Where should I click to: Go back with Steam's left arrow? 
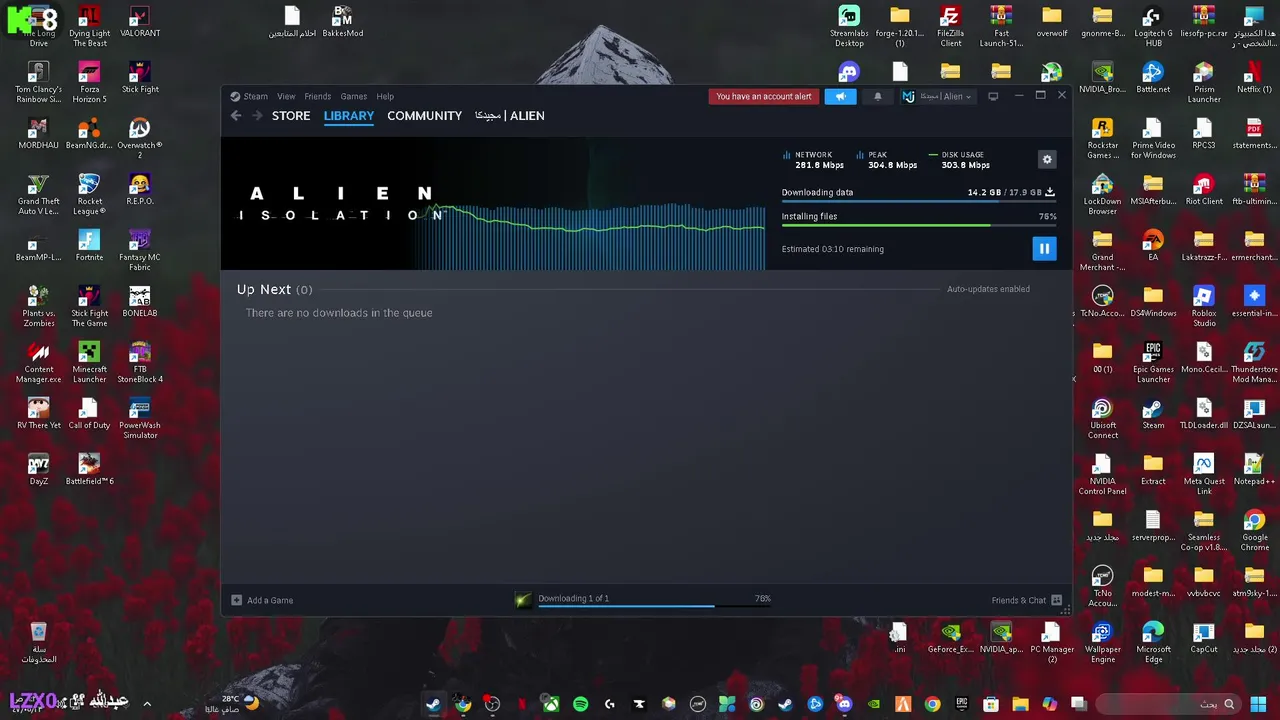(236, 116)
